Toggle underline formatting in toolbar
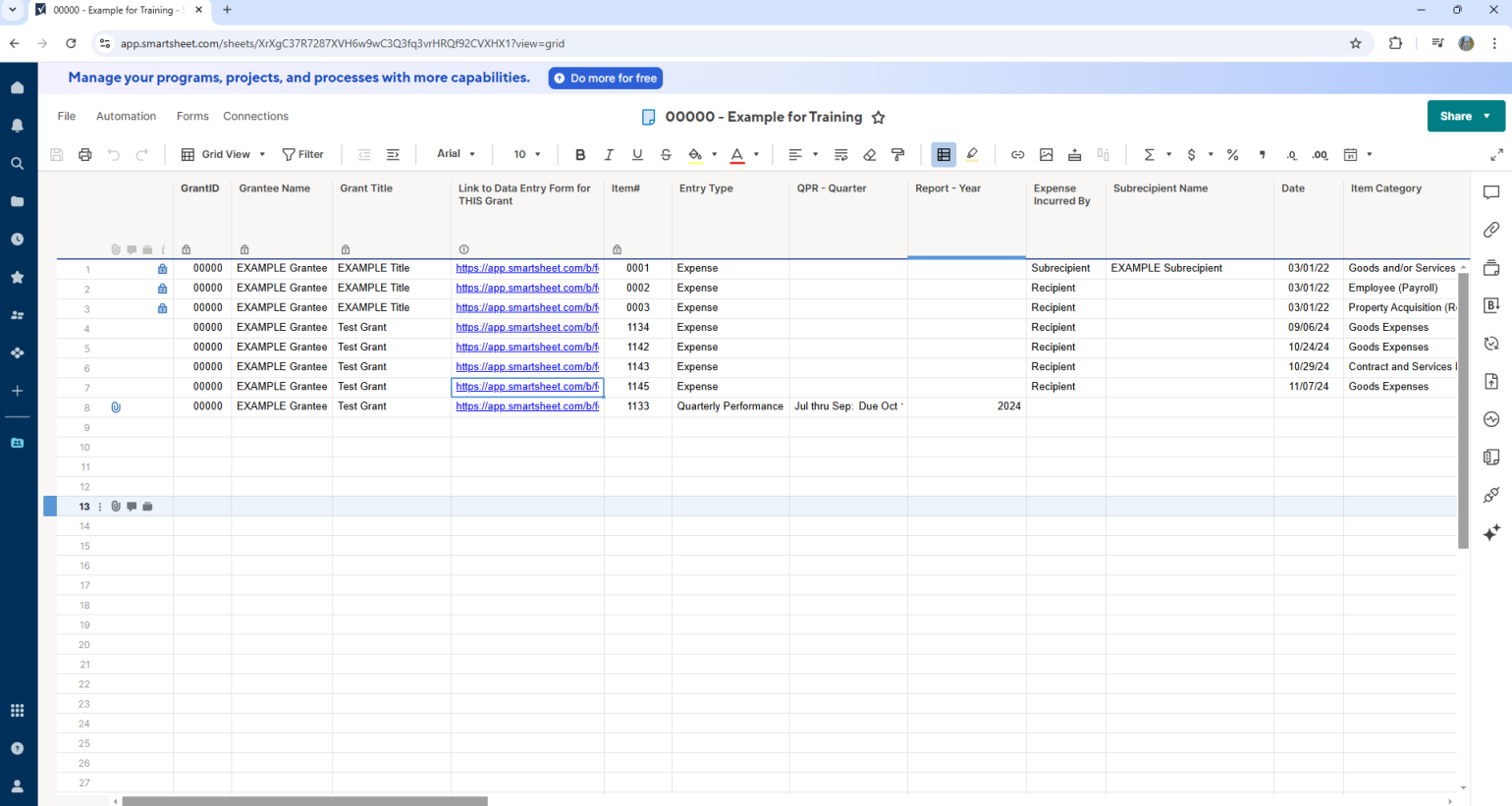 [x=636, y=155]
